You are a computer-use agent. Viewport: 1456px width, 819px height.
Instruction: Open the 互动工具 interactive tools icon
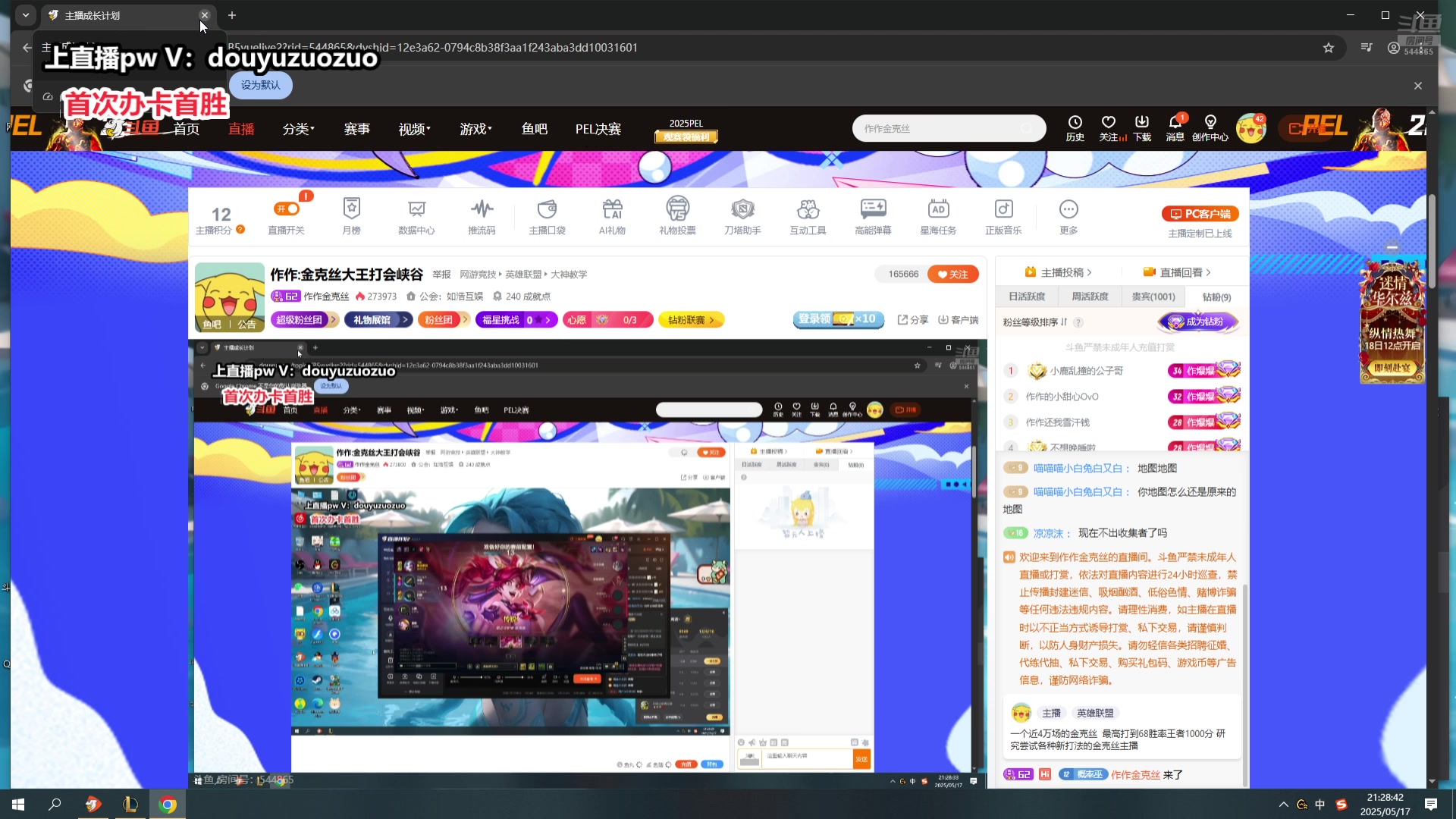pos(808,215)
